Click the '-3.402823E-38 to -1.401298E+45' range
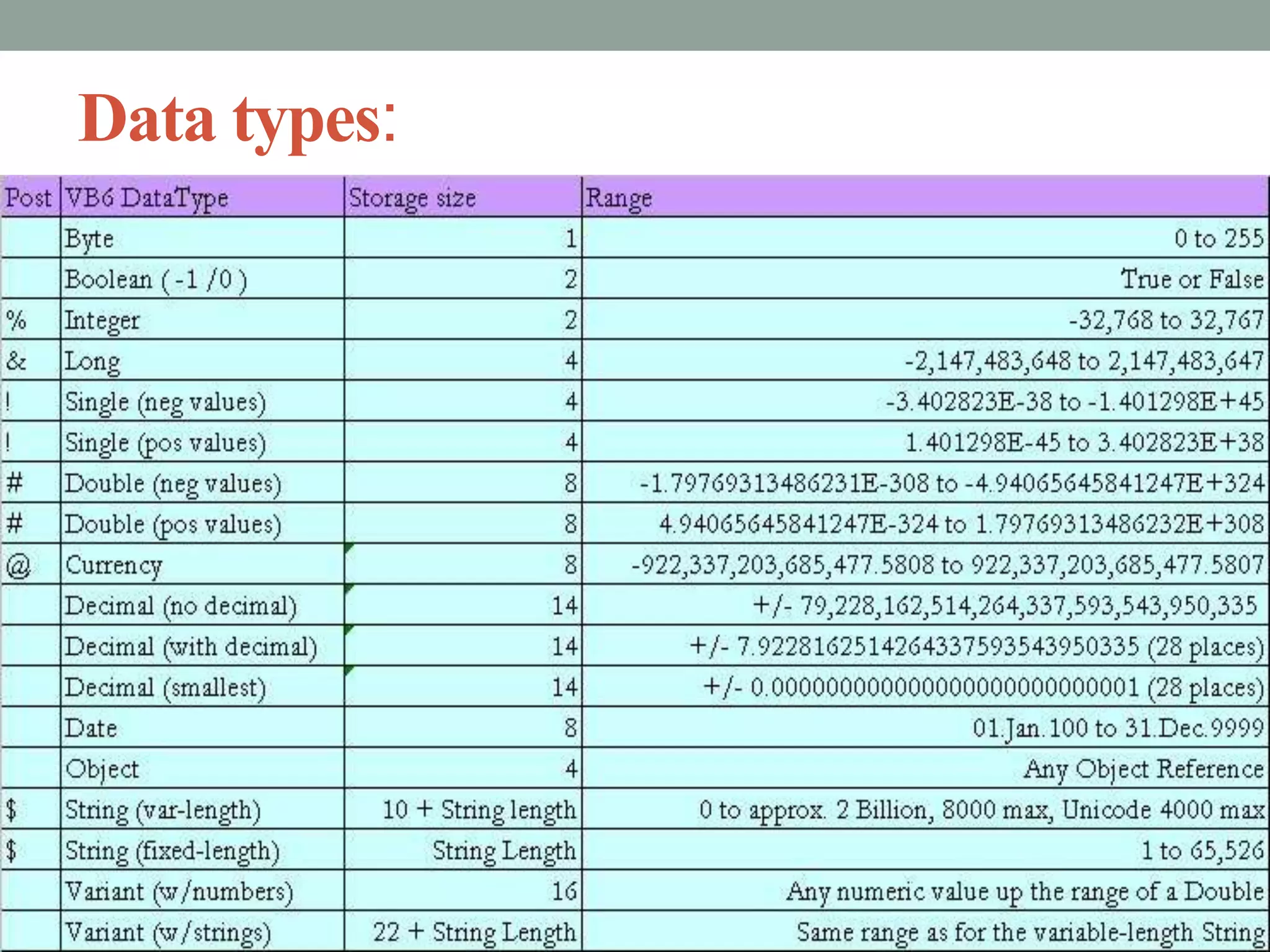This screenshot has width=1270, height=952. 1075,402
